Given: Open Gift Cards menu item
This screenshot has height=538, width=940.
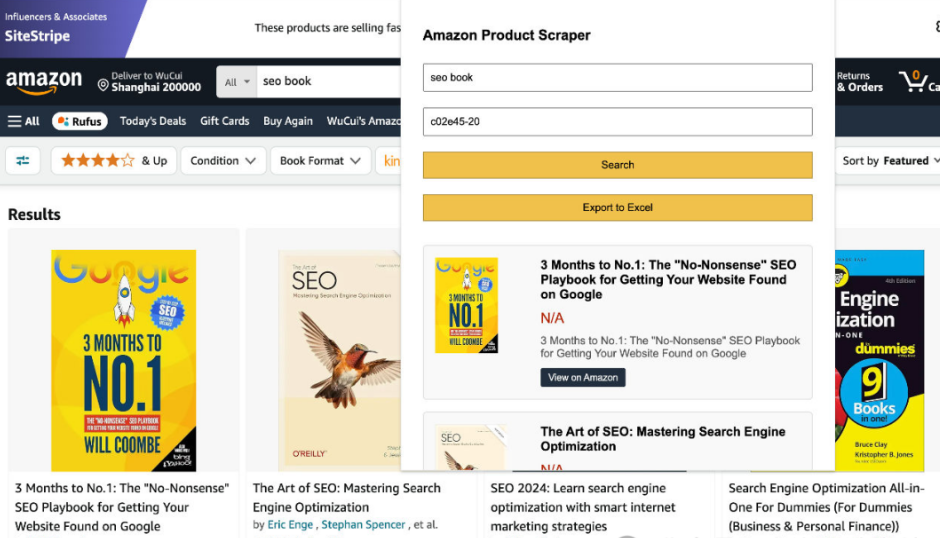Looking at the screenshot, I should pos(224,121).
